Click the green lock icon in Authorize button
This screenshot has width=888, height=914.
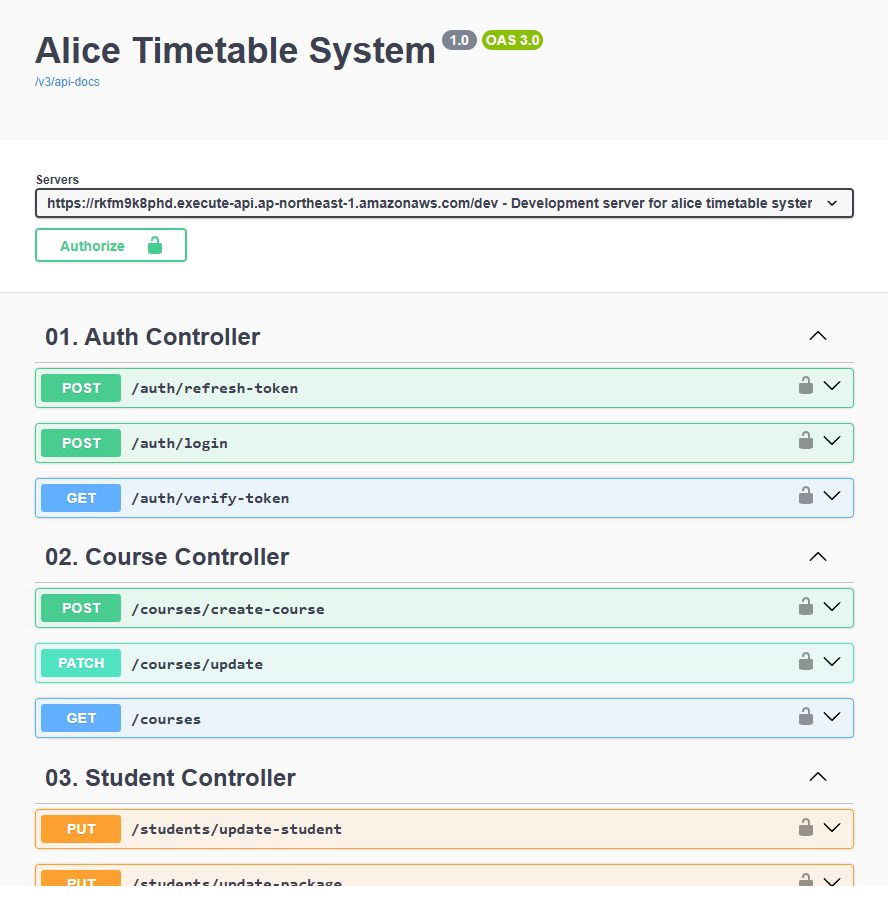point(155,245)
